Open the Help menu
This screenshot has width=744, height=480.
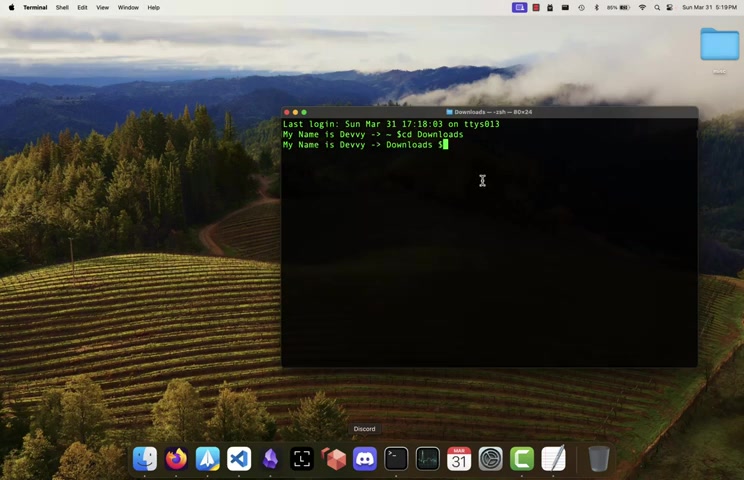(x=153, y=8)
